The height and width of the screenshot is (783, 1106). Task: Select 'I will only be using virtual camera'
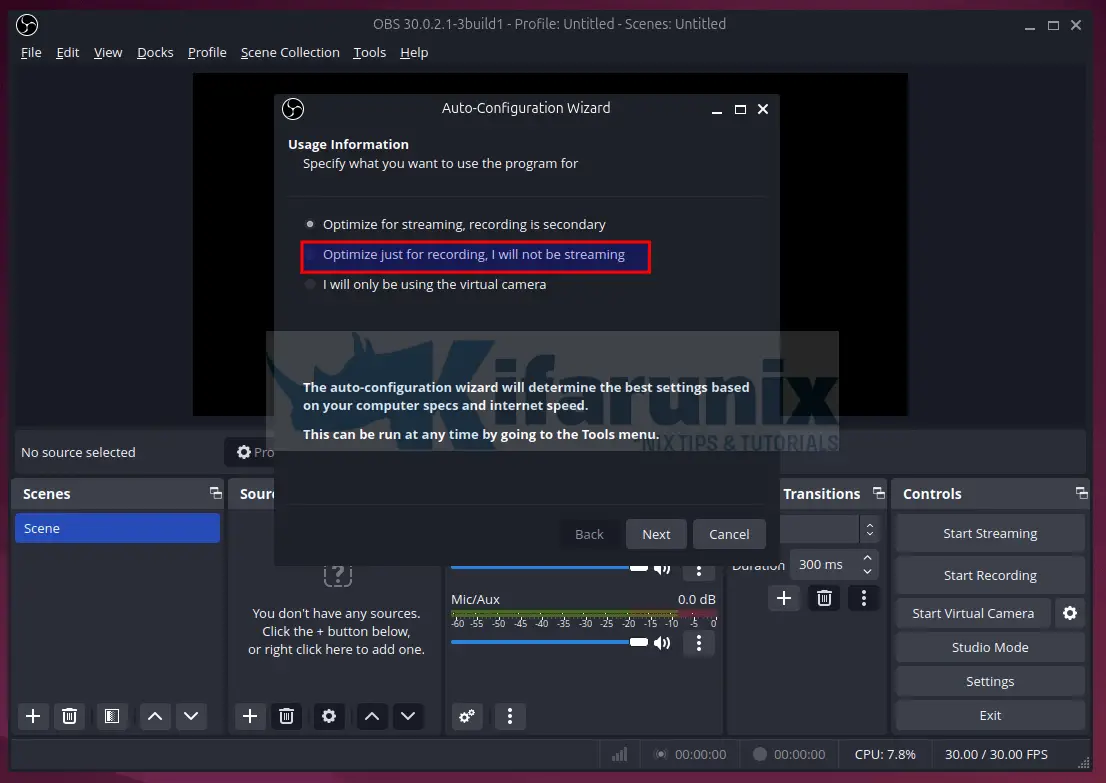[x=310, y=285]
